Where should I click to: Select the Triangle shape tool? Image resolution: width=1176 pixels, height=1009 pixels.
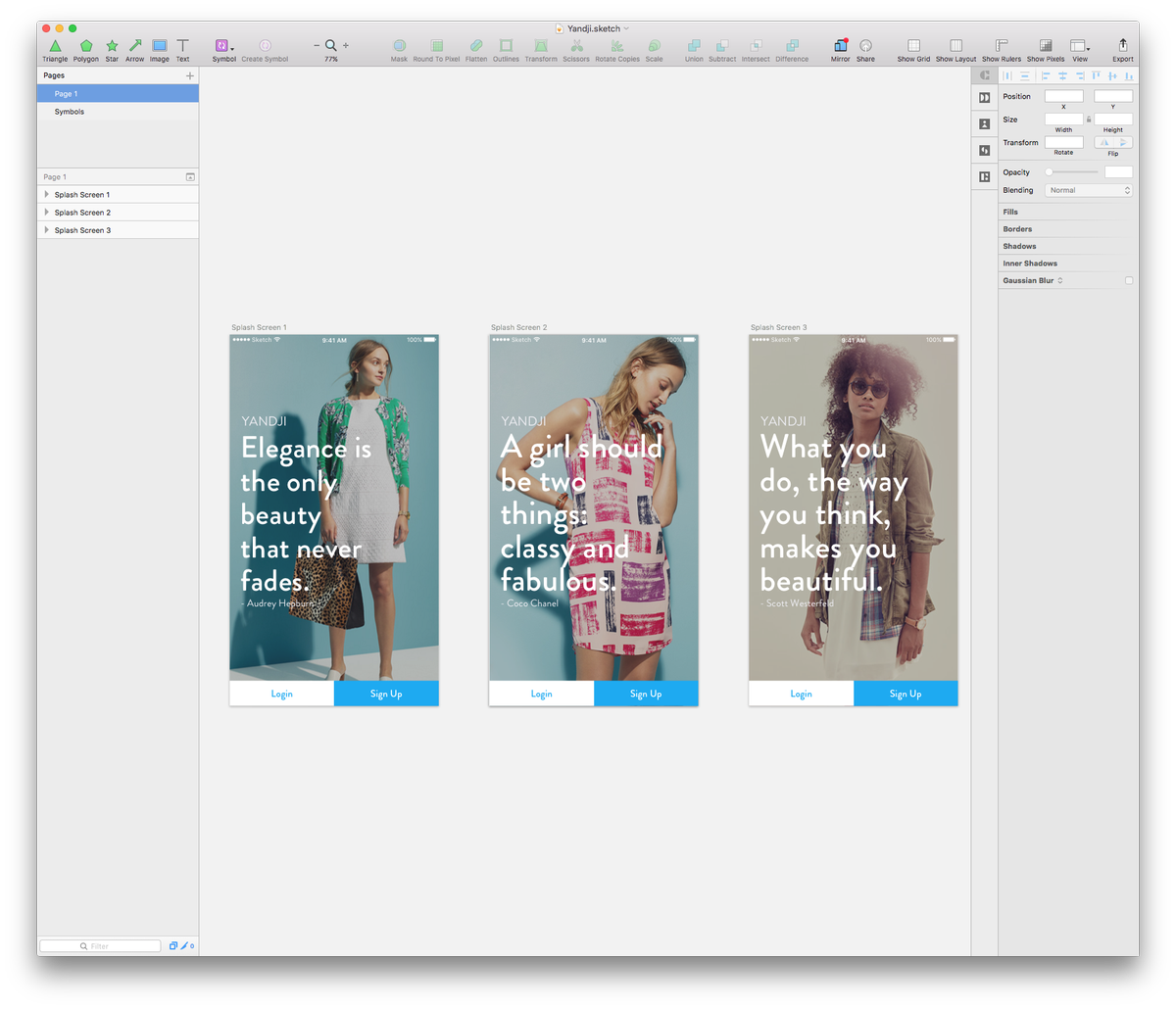coord(55,45)
